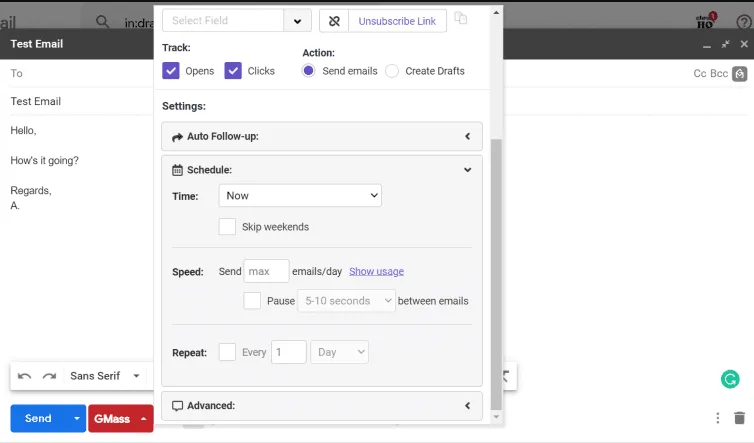The width and height of the screenshot is (754, 443).
Task: Toggle the GMass settings arrow
Action: point(143,419)
